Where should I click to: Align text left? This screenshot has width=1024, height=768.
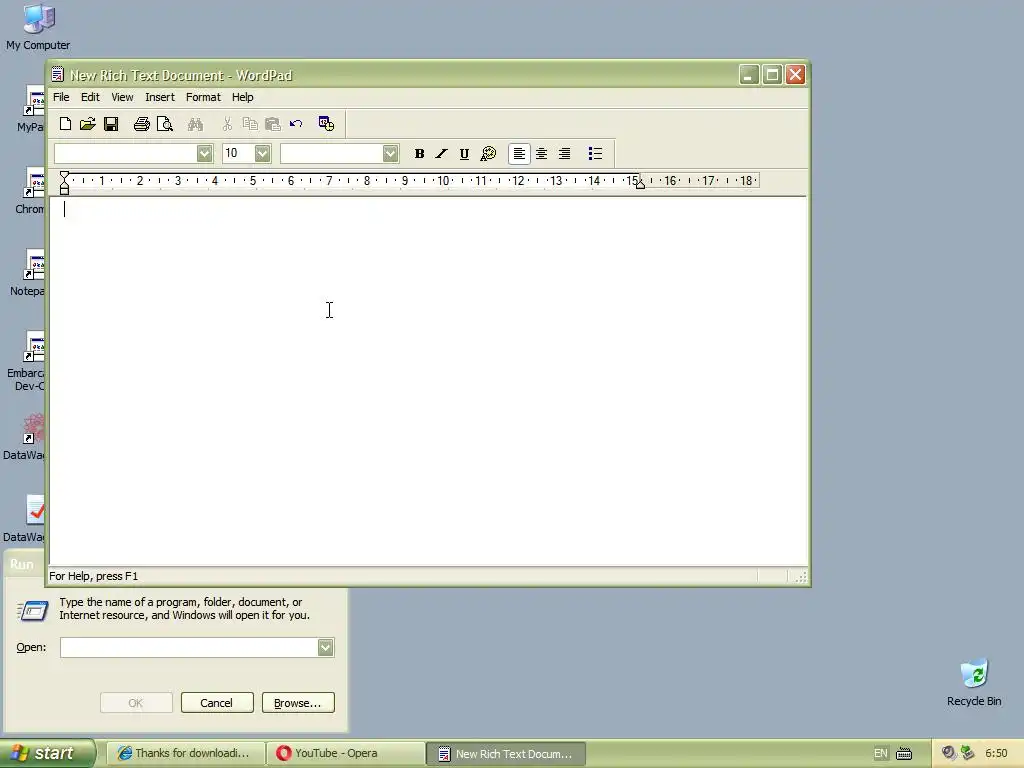519,153
